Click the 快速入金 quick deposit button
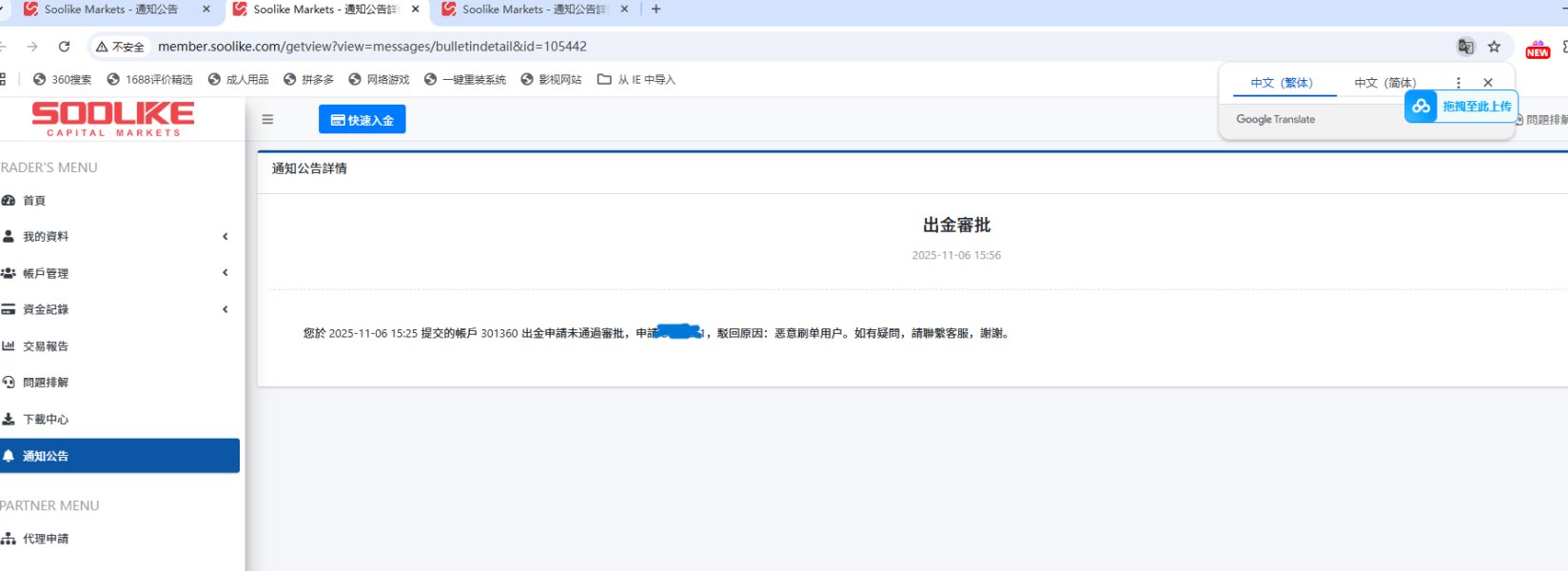Screen dimensions: 1568x571 coord(362,120)
